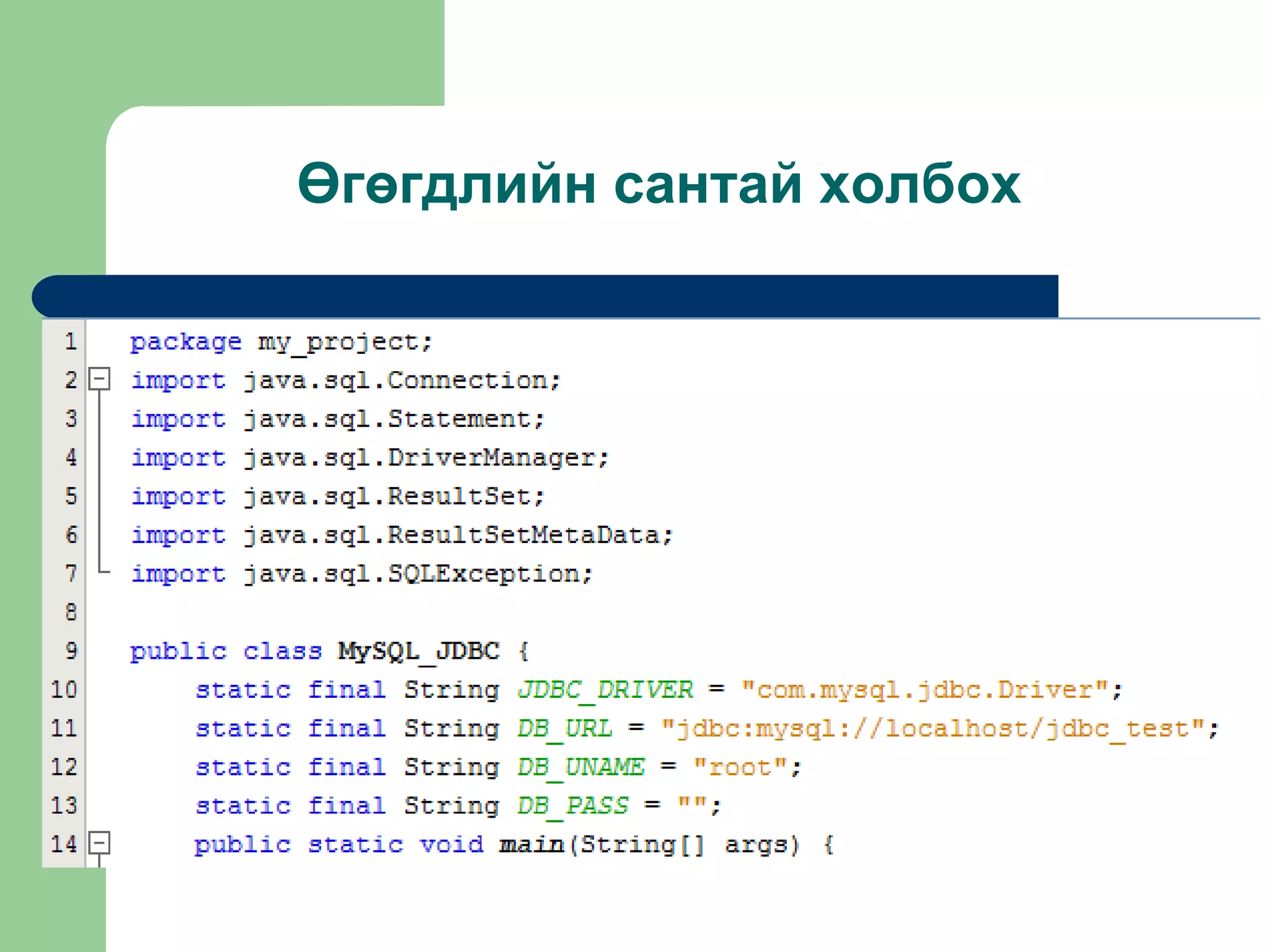
Task: Click the "root" string on line 12
Action: 740,767
